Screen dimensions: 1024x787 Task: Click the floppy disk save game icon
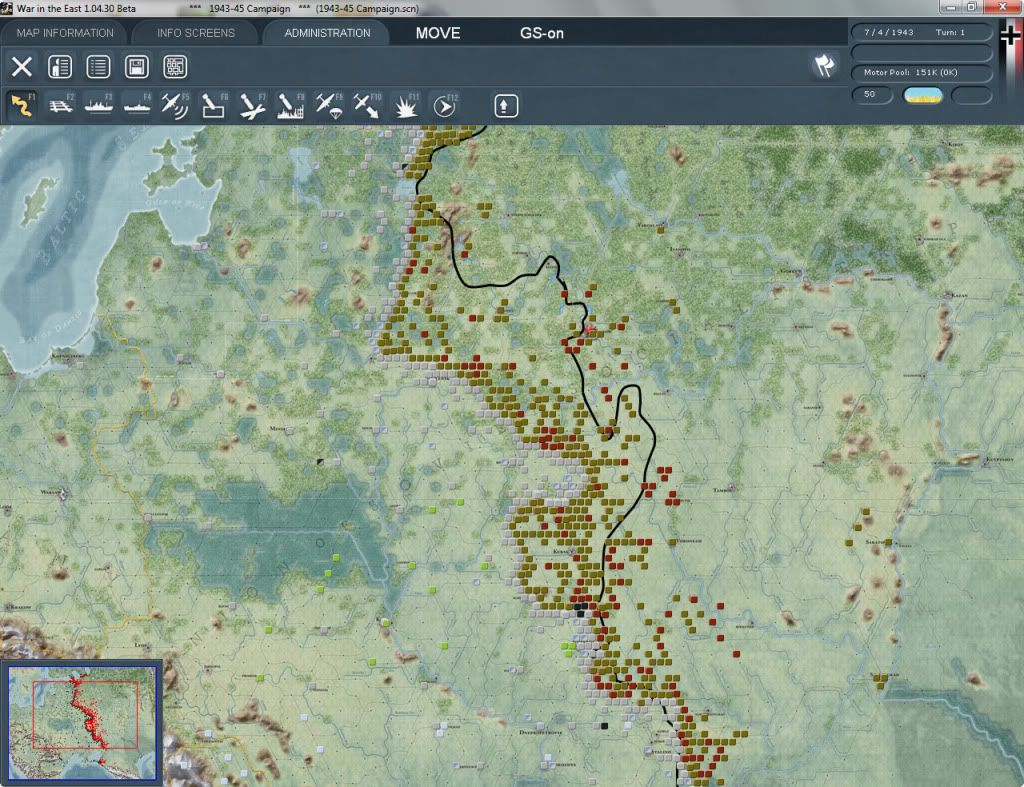(x=136, y=67)
